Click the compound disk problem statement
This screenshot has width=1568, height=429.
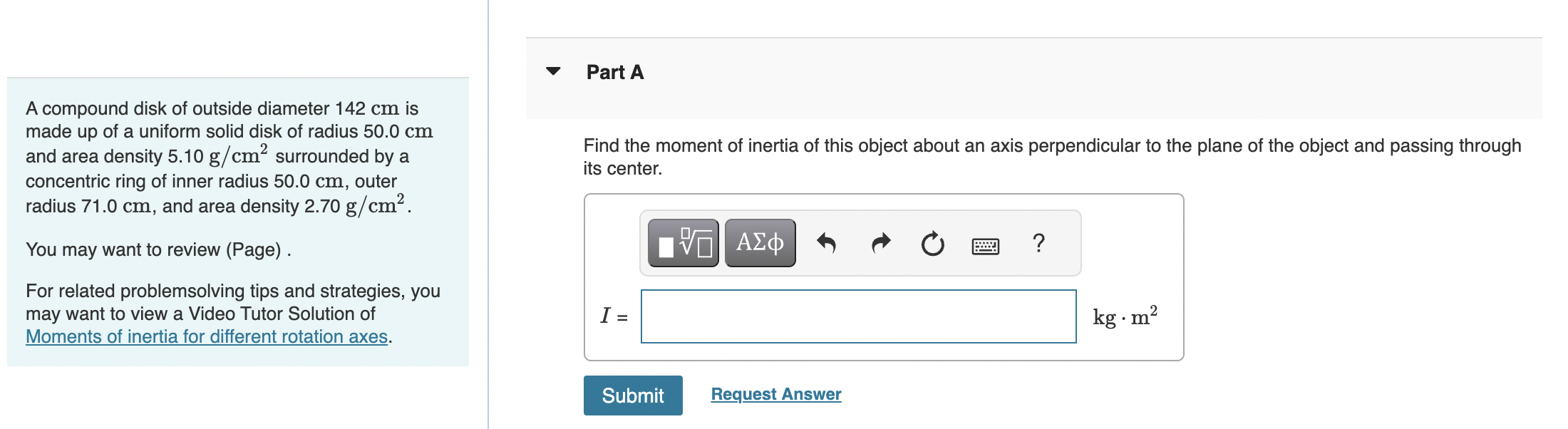(228, 157)
